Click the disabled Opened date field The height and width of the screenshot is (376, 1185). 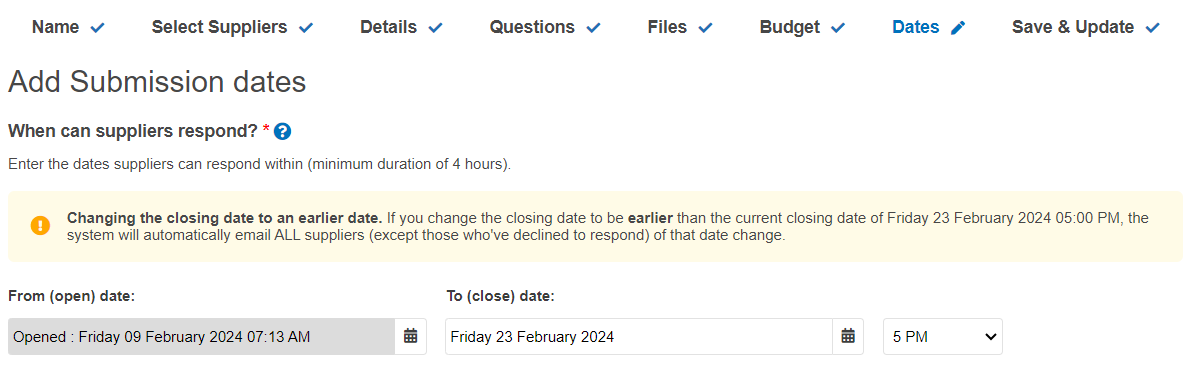(202, 336)
